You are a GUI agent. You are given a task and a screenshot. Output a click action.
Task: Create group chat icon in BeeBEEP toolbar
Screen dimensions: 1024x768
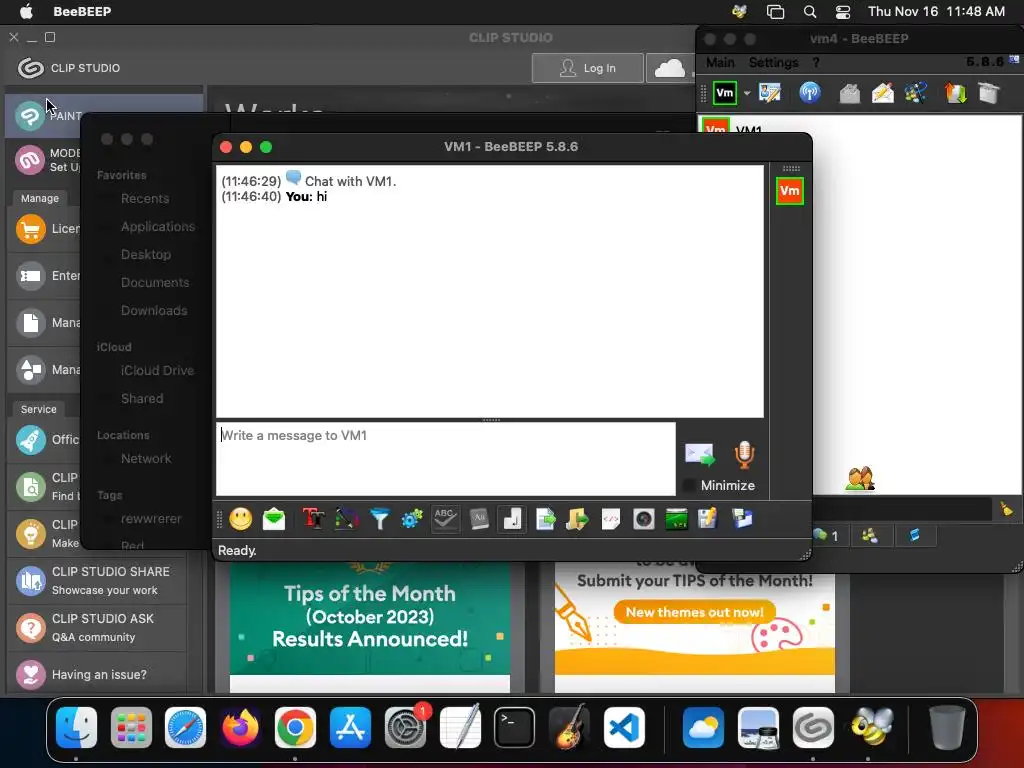click(x=916, y=93)
